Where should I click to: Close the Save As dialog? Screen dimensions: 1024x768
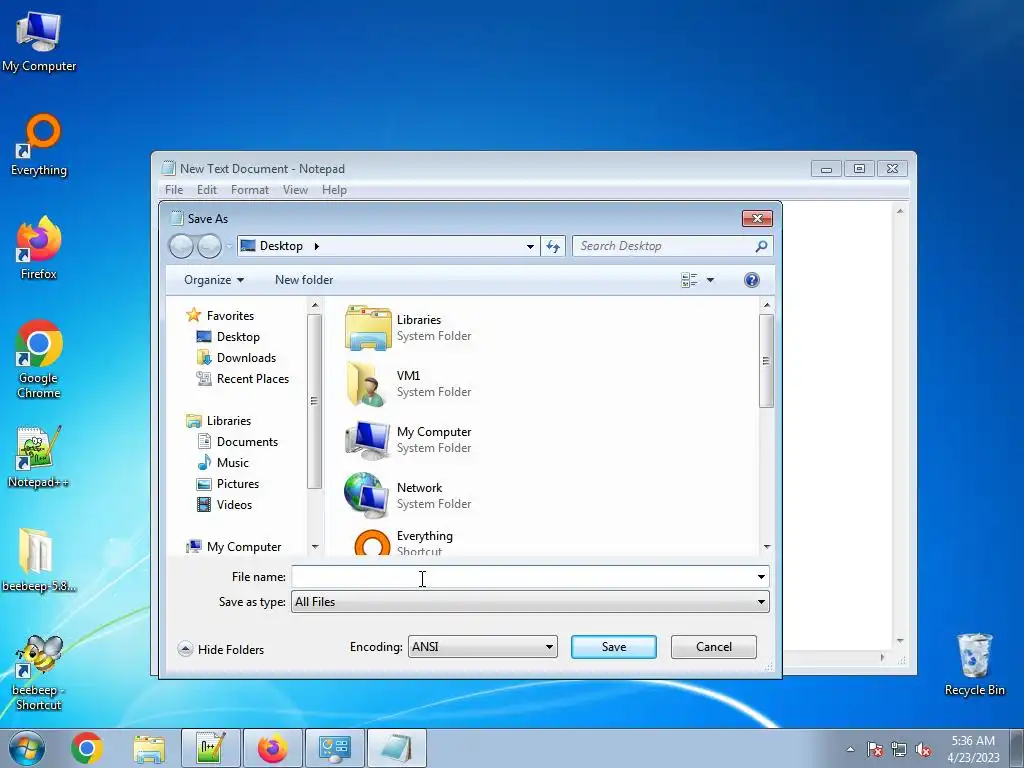757,219
